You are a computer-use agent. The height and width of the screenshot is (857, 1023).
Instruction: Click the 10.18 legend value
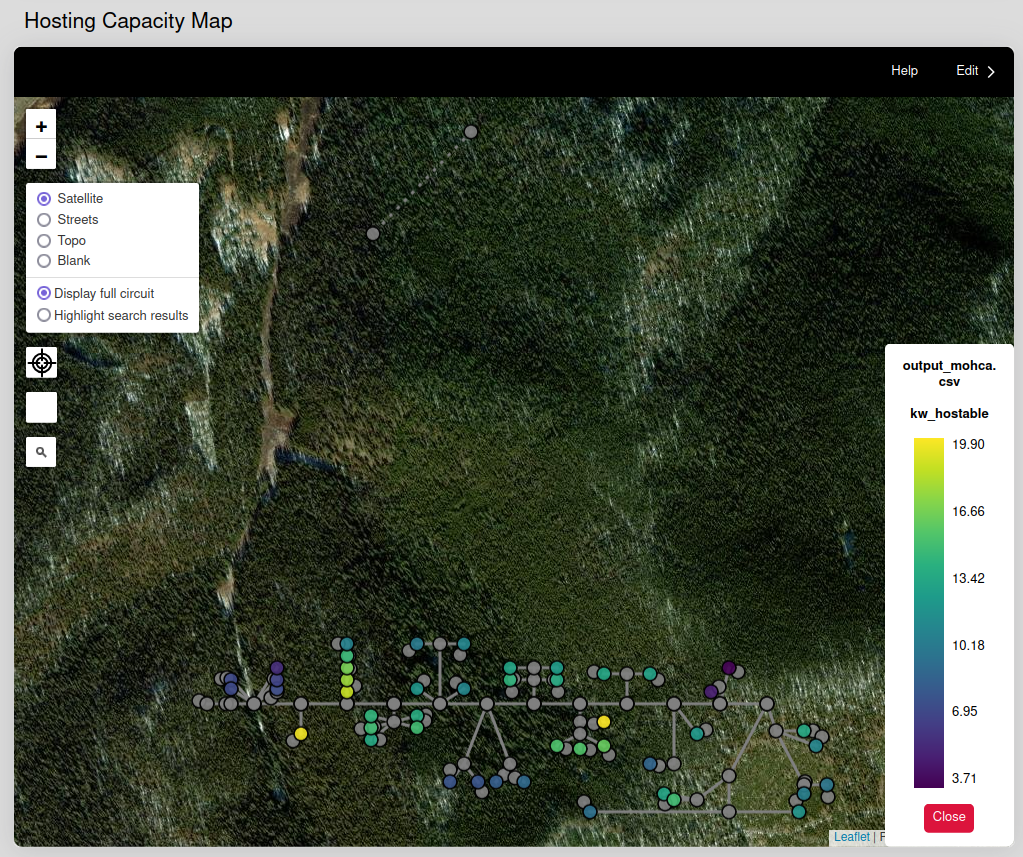(968, 646)
